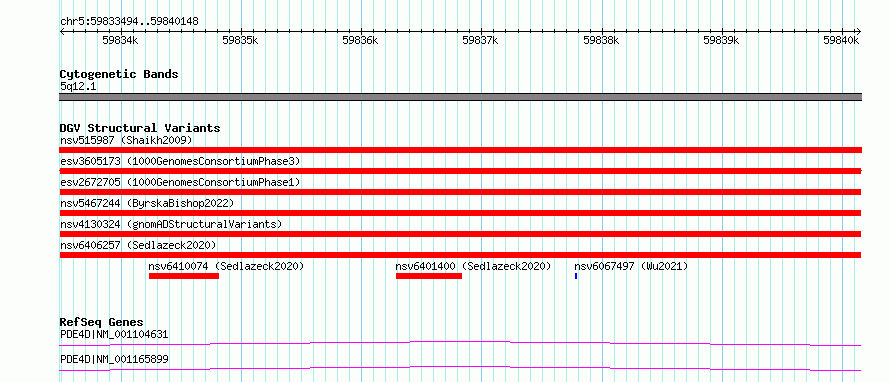Click the 59840k ruler tick label

tap(842, 40)
